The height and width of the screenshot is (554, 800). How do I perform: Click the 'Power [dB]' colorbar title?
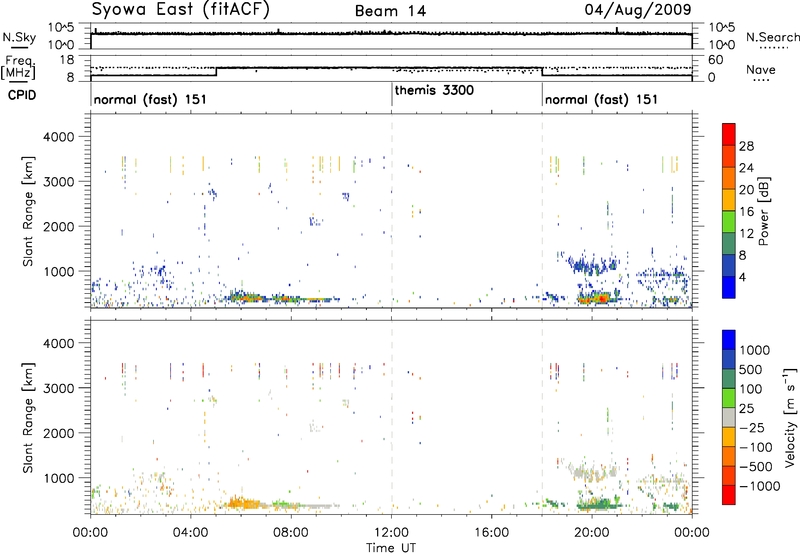[764, 211]
